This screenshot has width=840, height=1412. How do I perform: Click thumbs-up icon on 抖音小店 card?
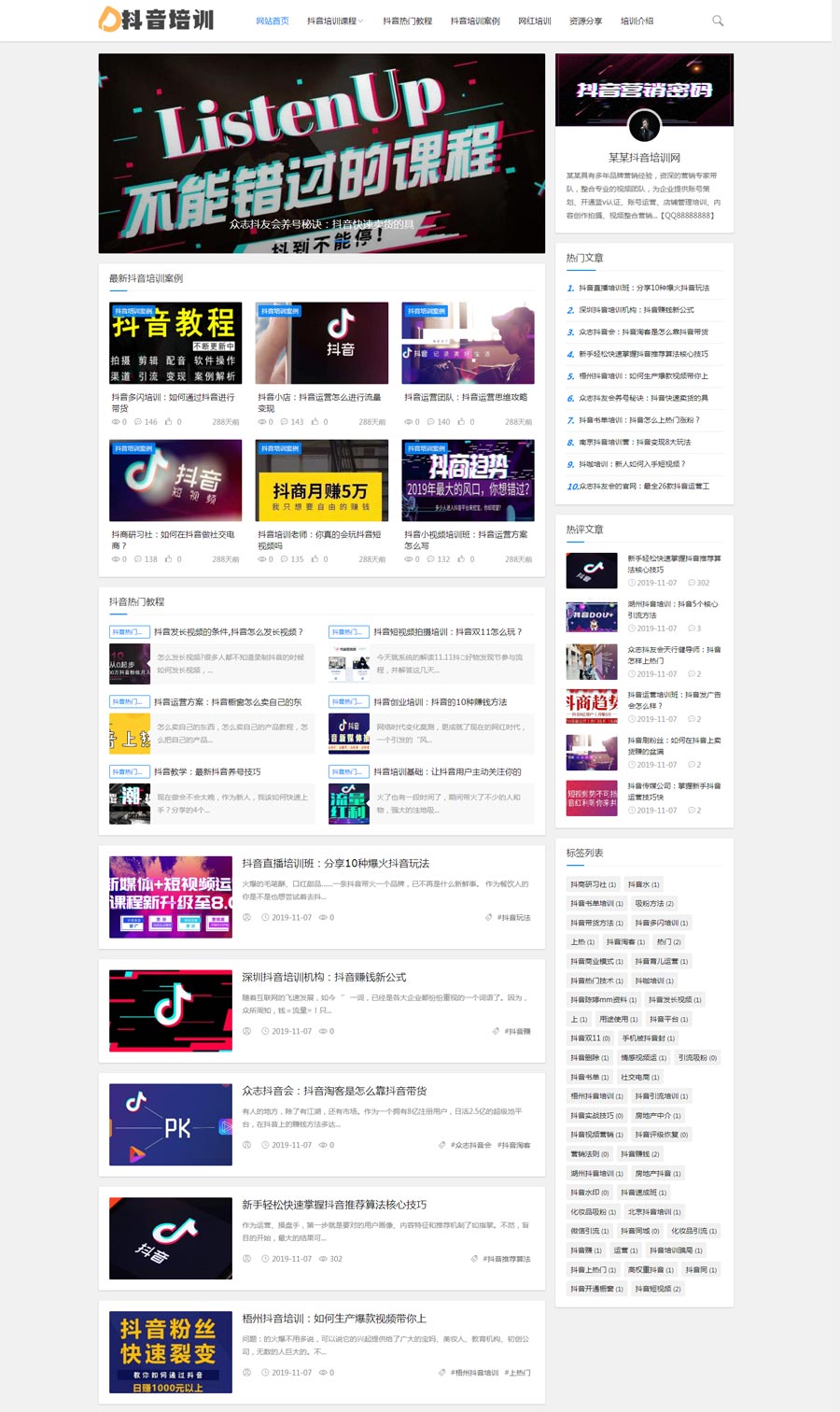315,422
